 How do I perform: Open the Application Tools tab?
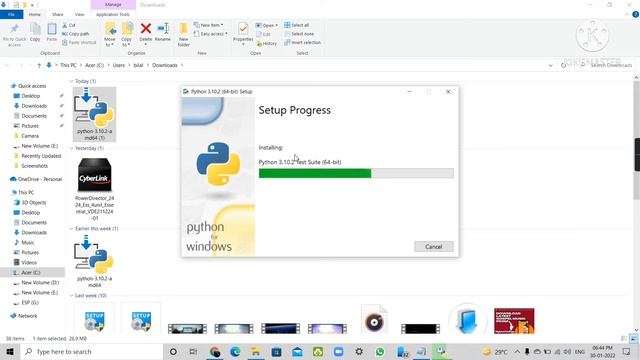[113, 14]
